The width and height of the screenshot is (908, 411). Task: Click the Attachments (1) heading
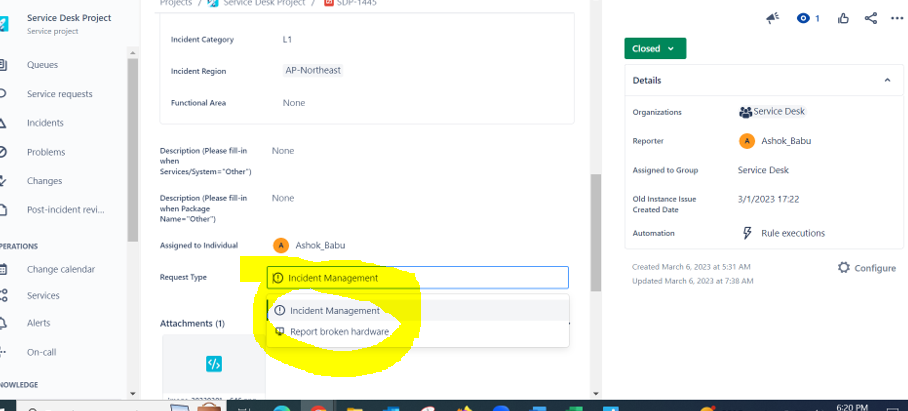[x=192, y=324]
